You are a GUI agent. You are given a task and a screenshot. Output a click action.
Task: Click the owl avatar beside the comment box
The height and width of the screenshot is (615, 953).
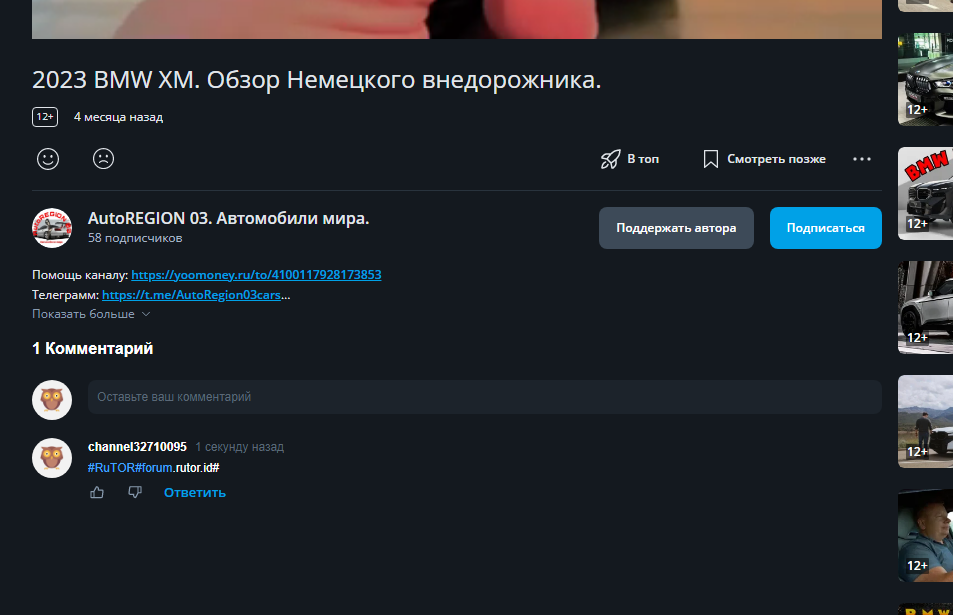52,400
